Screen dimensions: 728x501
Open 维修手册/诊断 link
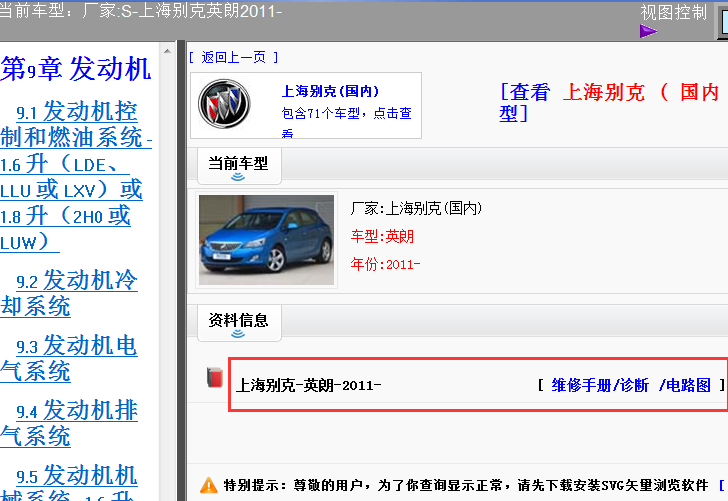[x=600, y=385]
